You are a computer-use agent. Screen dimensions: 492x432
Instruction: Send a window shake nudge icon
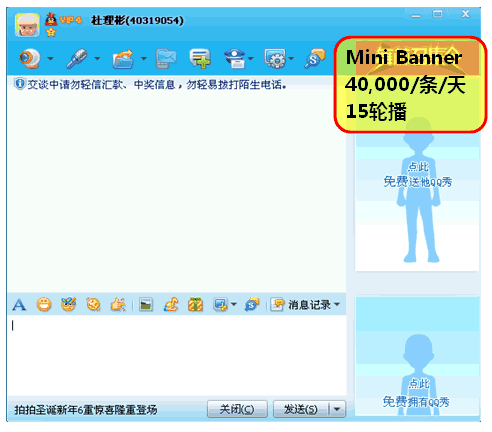(118, 304)
